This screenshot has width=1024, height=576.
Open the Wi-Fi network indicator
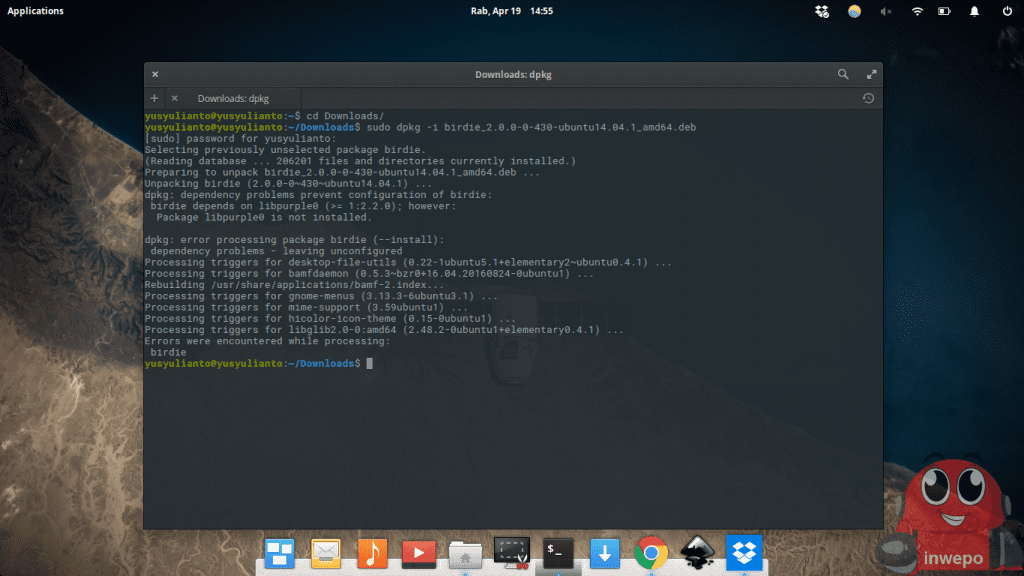click(916, 11)
